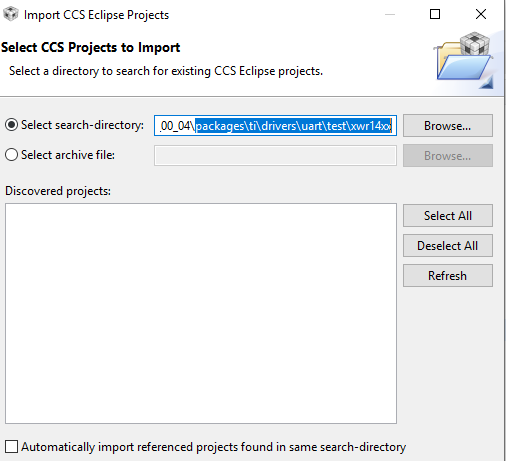Enable automatically import referenced projects checkbox
The image size is (506, 461).
point(12,447)
